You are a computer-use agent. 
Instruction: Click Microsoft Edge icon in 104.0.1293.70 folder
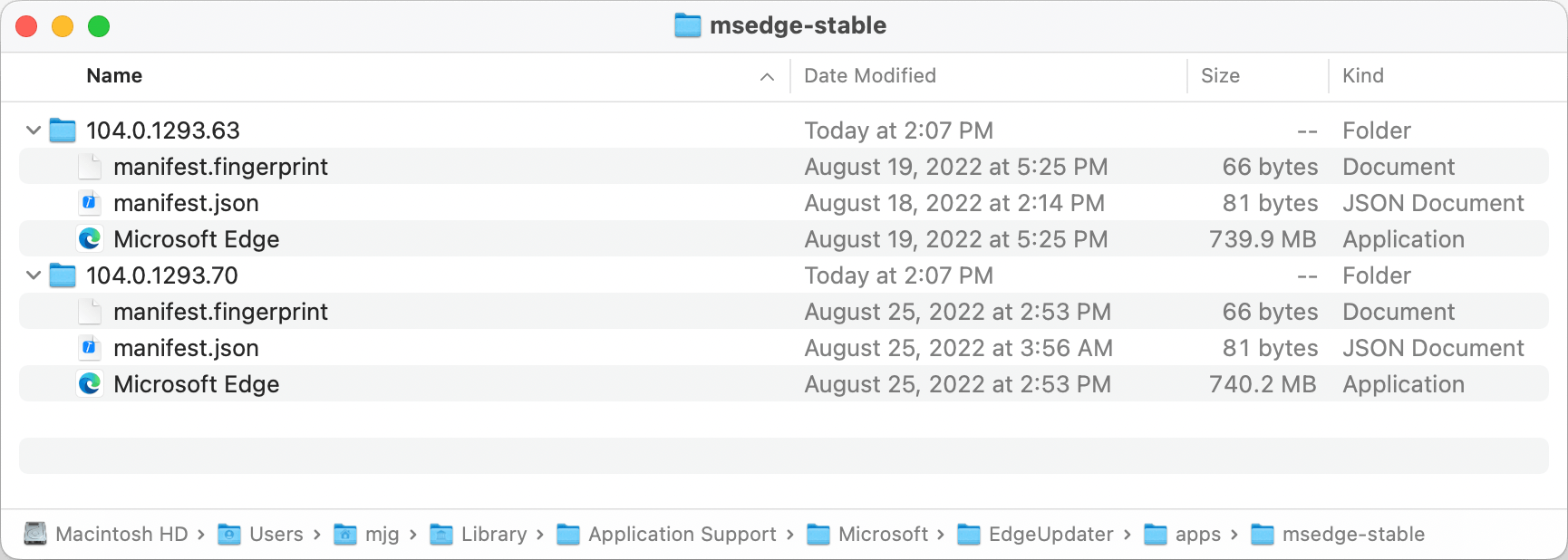coord(90,384)
